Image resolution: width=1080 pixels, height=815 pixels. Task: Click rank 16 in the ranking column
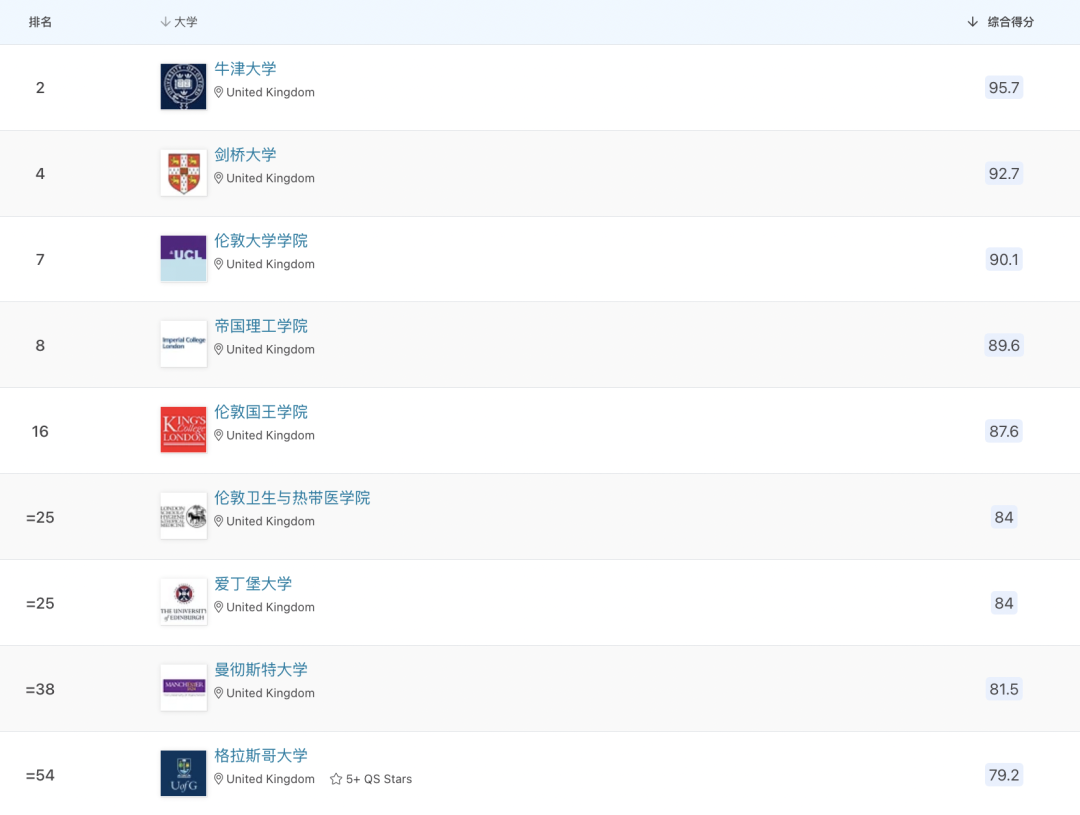(x=40, y=431)
